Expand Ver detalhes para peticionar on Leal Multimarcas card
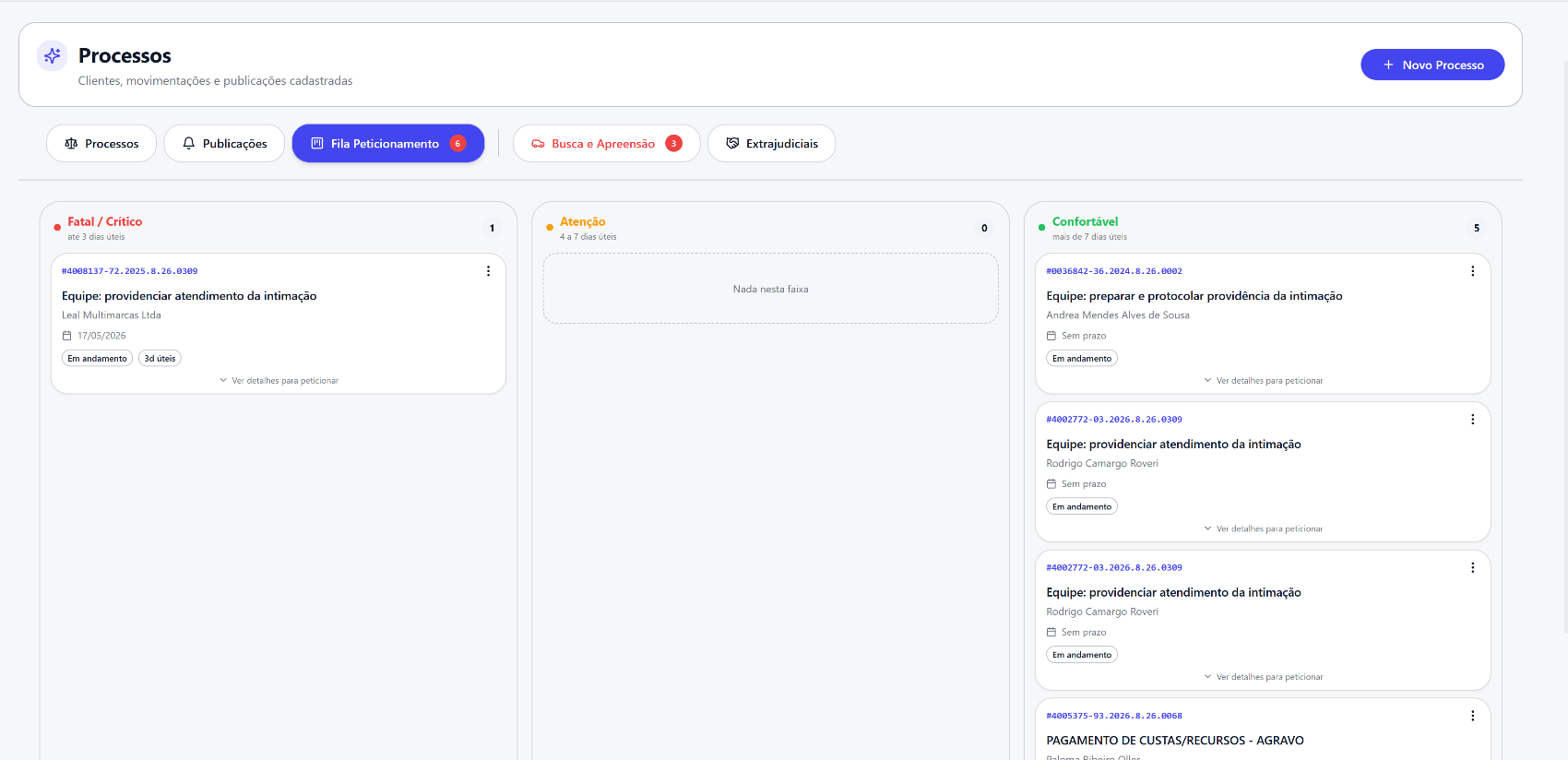The image size is (1568, 760). [279, 380]
